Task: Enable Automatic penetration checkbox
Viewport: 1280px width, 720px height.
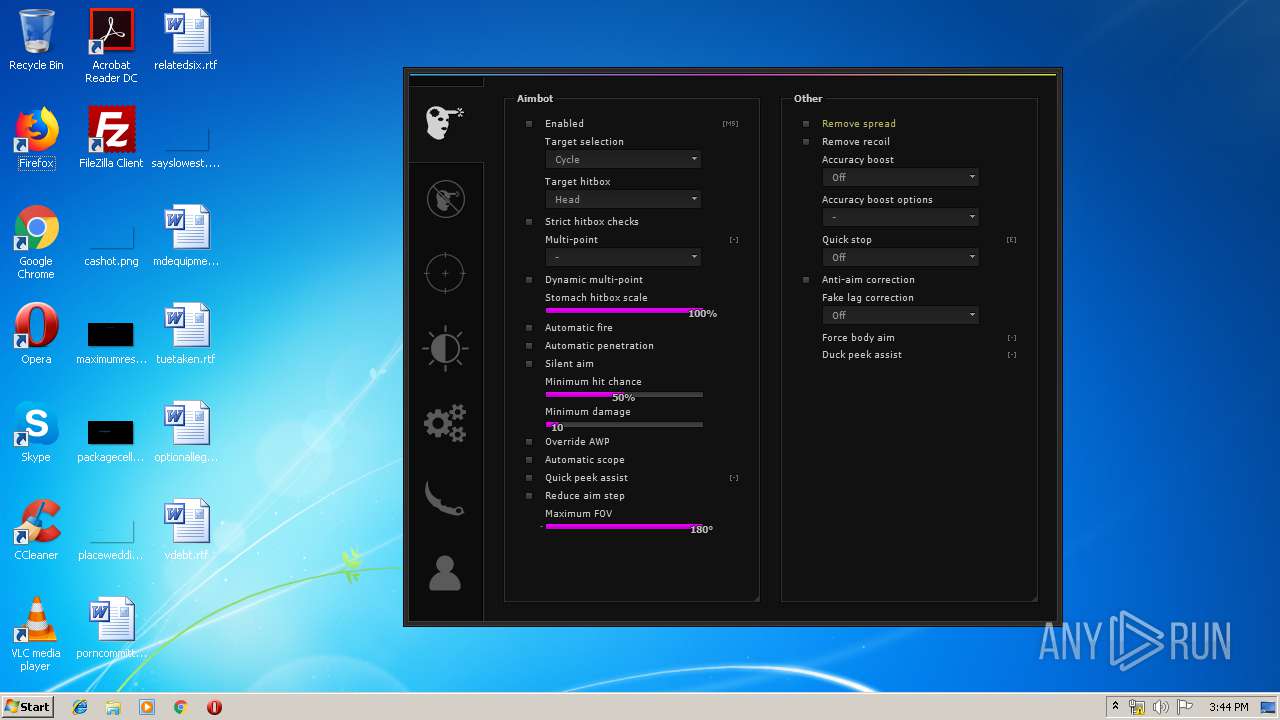Action: [529, 346]
